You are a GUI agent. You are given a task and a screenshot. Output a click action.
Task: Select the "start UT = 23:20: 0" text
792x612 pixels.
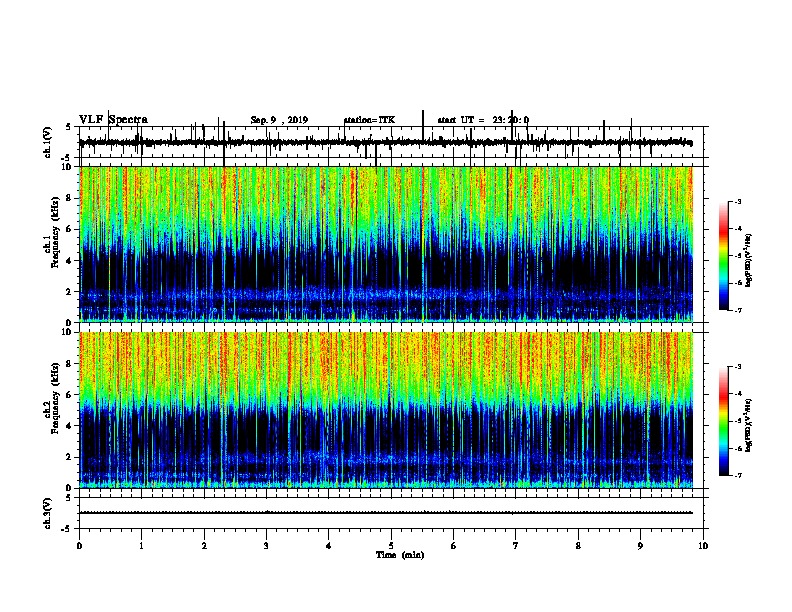point(483,120)
